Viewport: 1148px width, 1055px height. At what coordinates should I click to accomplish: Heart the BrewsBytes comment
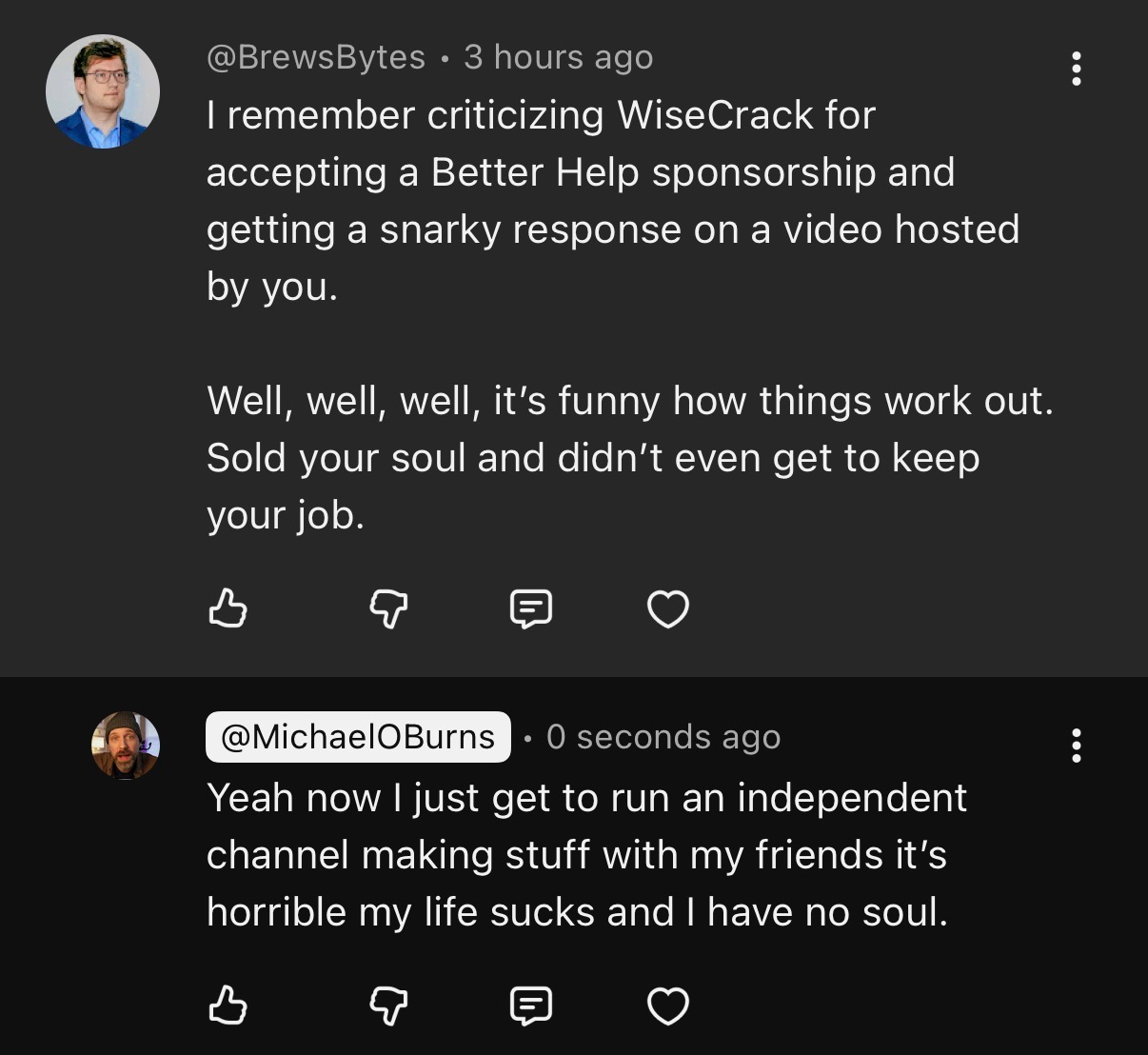click(x=667, y=609)
